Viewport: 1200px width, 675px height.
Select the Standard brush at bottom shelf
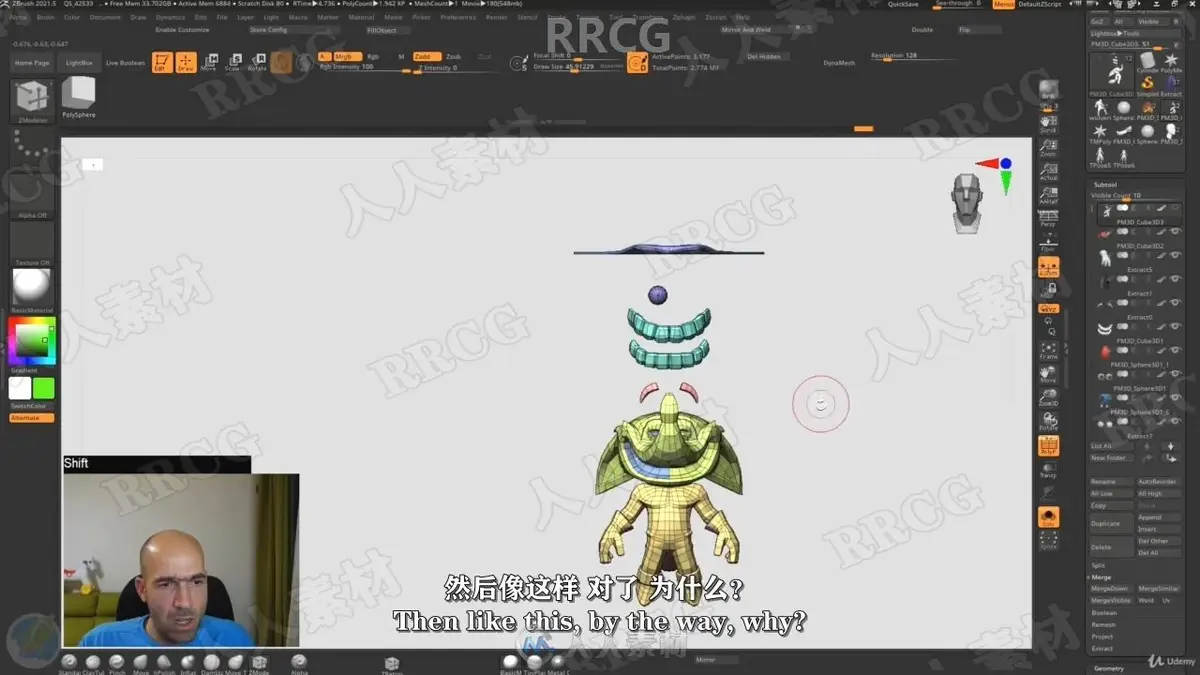(x=69, y=663)
